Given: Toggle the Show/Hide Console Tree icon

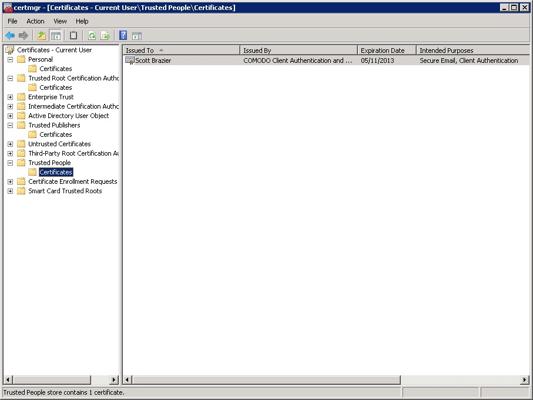Looking at the screenshot, I should [56, 35].
